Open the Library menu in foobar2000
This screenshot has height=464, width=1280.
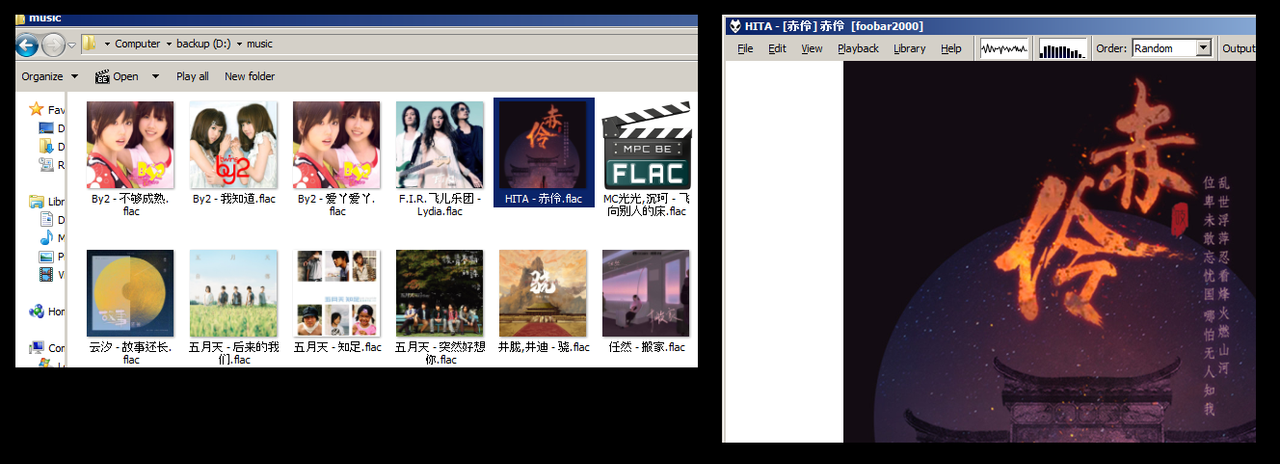tap(909, 48)
